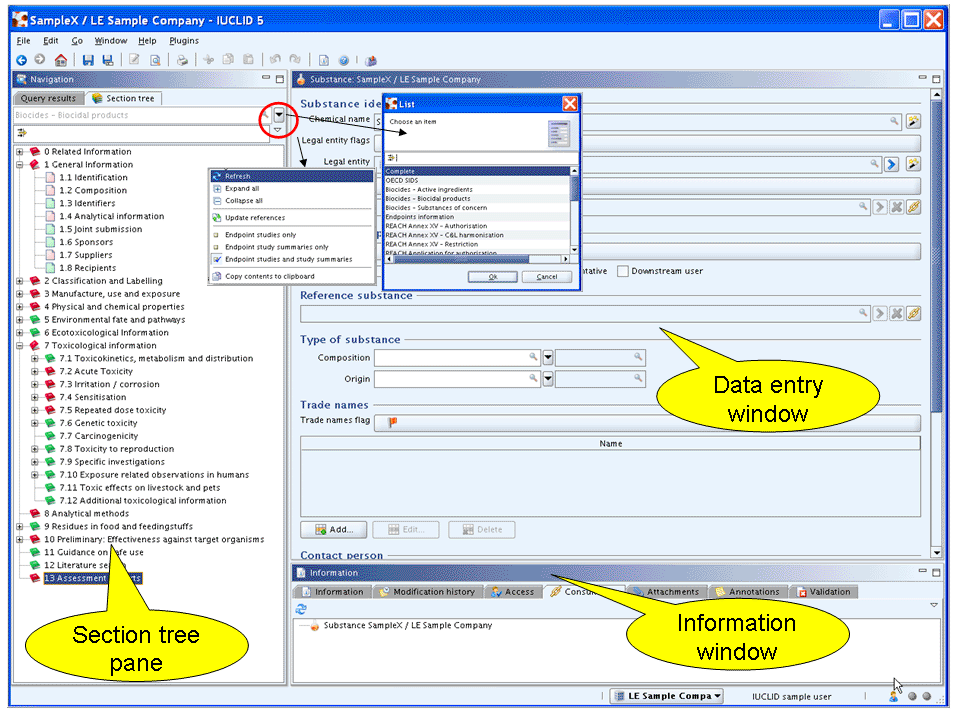Click the flag icon beside Trade names flag
Screen dimensions: 955x711
click(393, 422)
